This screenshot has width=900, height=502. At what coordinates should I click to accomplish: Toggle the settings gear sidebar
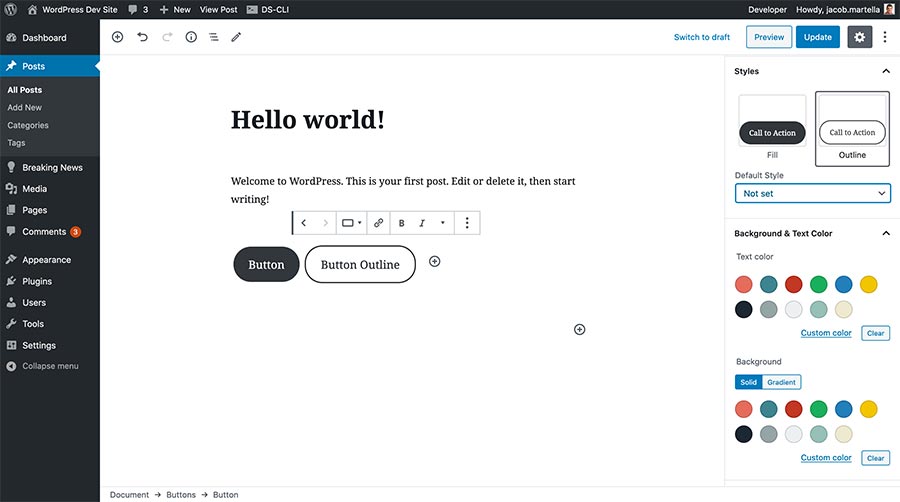pyautogui.click(x=859, y=37)
